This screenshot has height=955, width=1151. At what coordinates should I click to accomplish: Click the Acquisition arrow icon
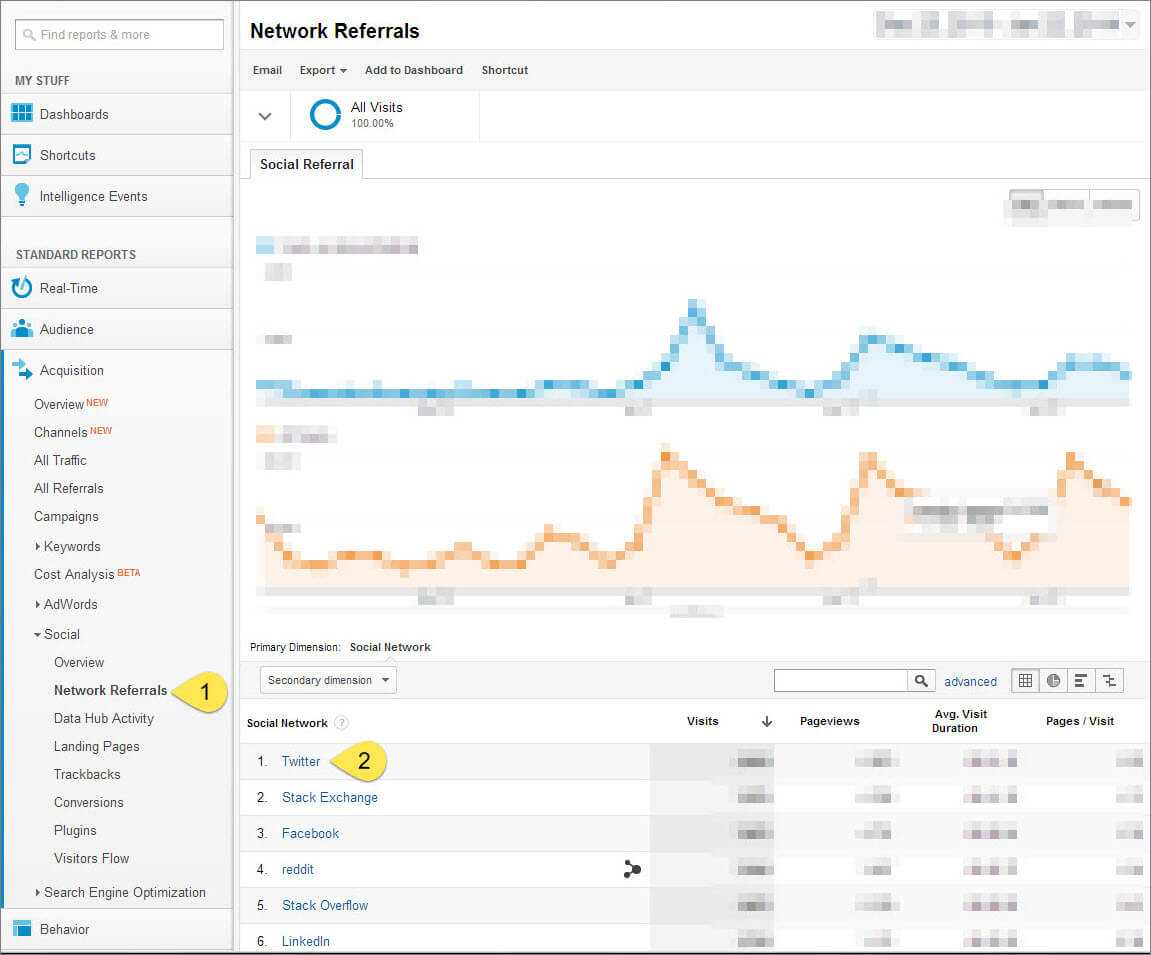[22, 369]
